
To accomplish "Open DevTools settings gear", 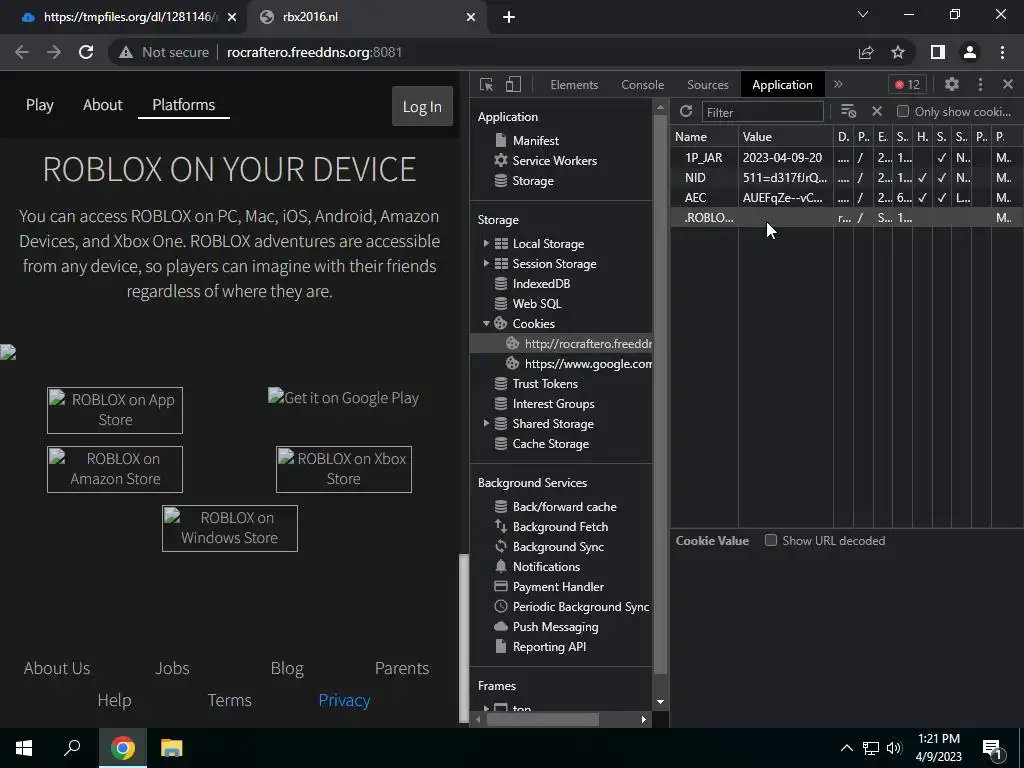I will tap(952, 84).
